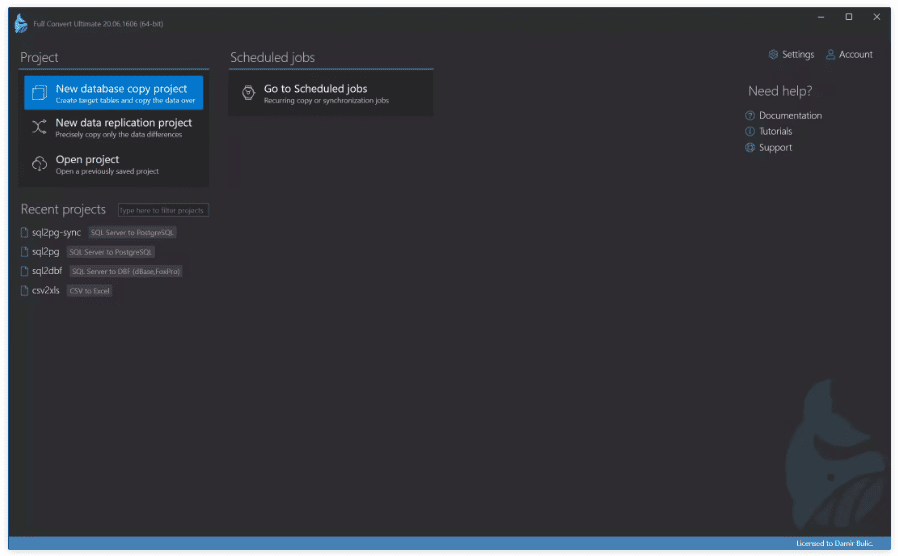
Task: Open the Tutorials link
Action: [769, 131]
